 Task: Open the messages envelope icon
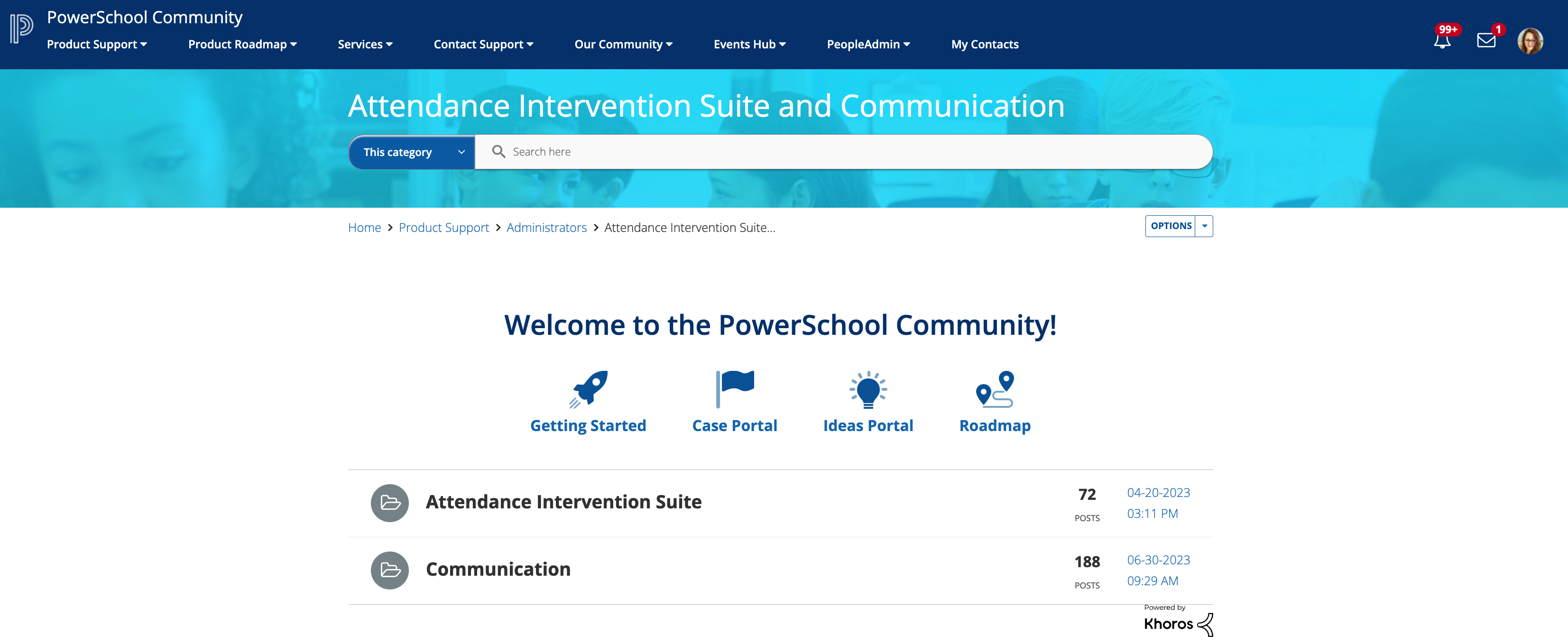[x=1486, y=40]
